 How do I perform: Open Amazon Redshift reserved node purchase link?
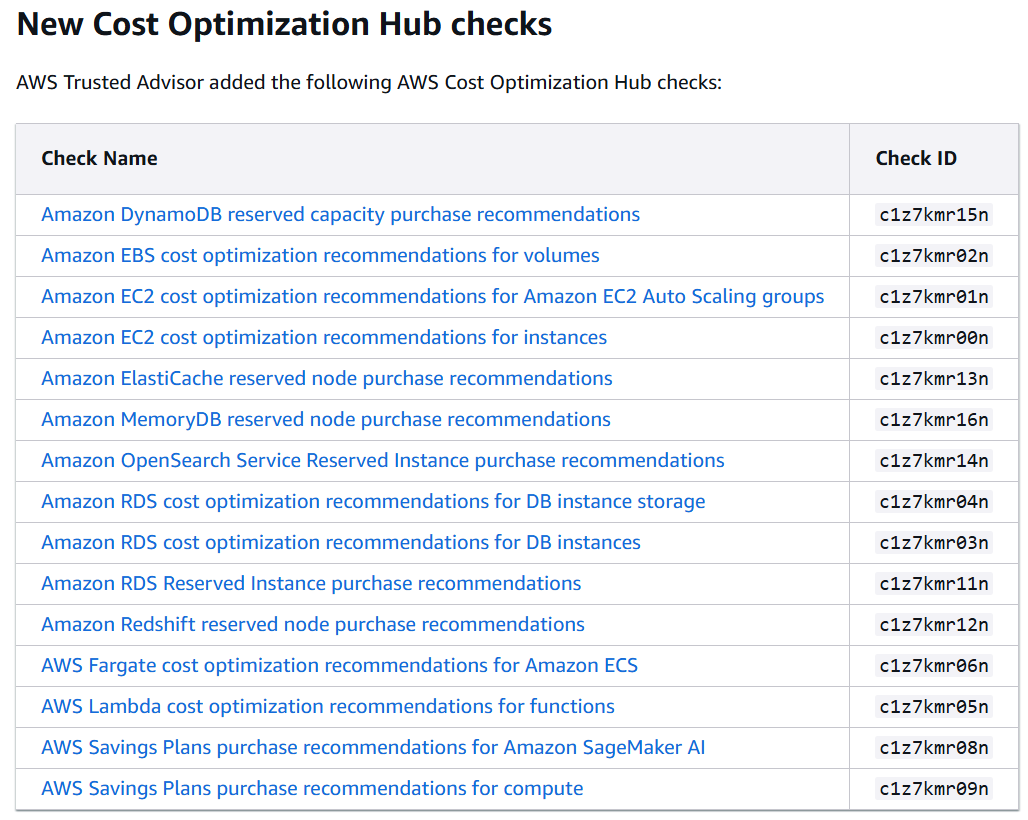313,624
